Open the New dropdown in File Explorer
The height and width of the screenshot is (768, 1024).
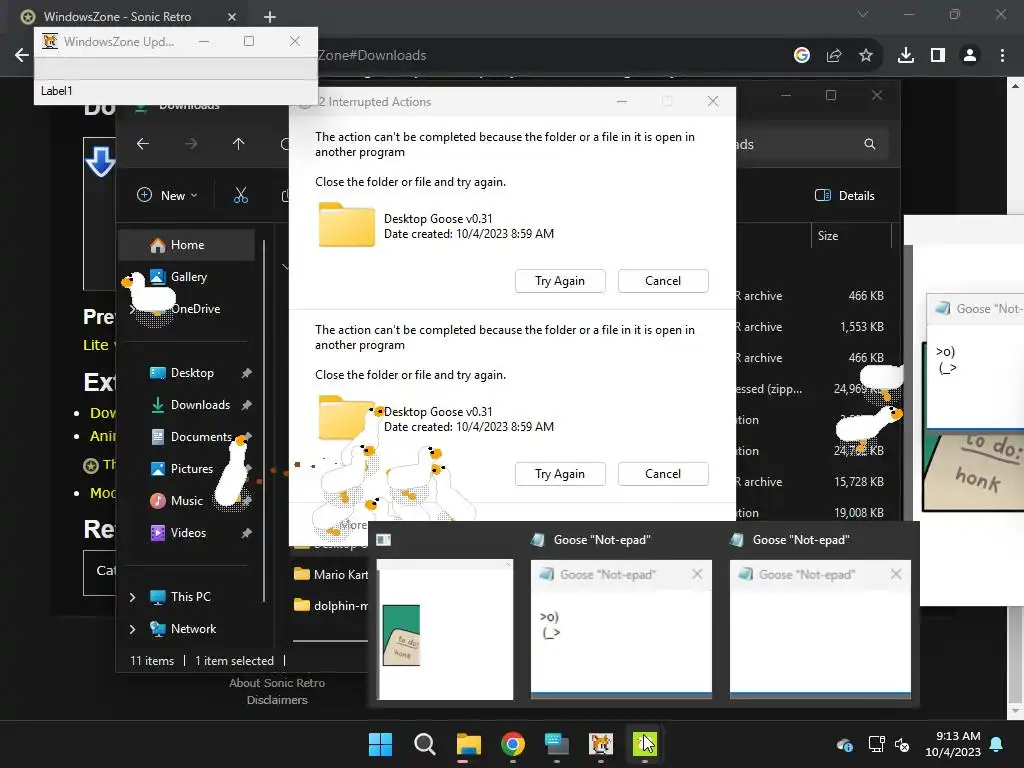167,195
